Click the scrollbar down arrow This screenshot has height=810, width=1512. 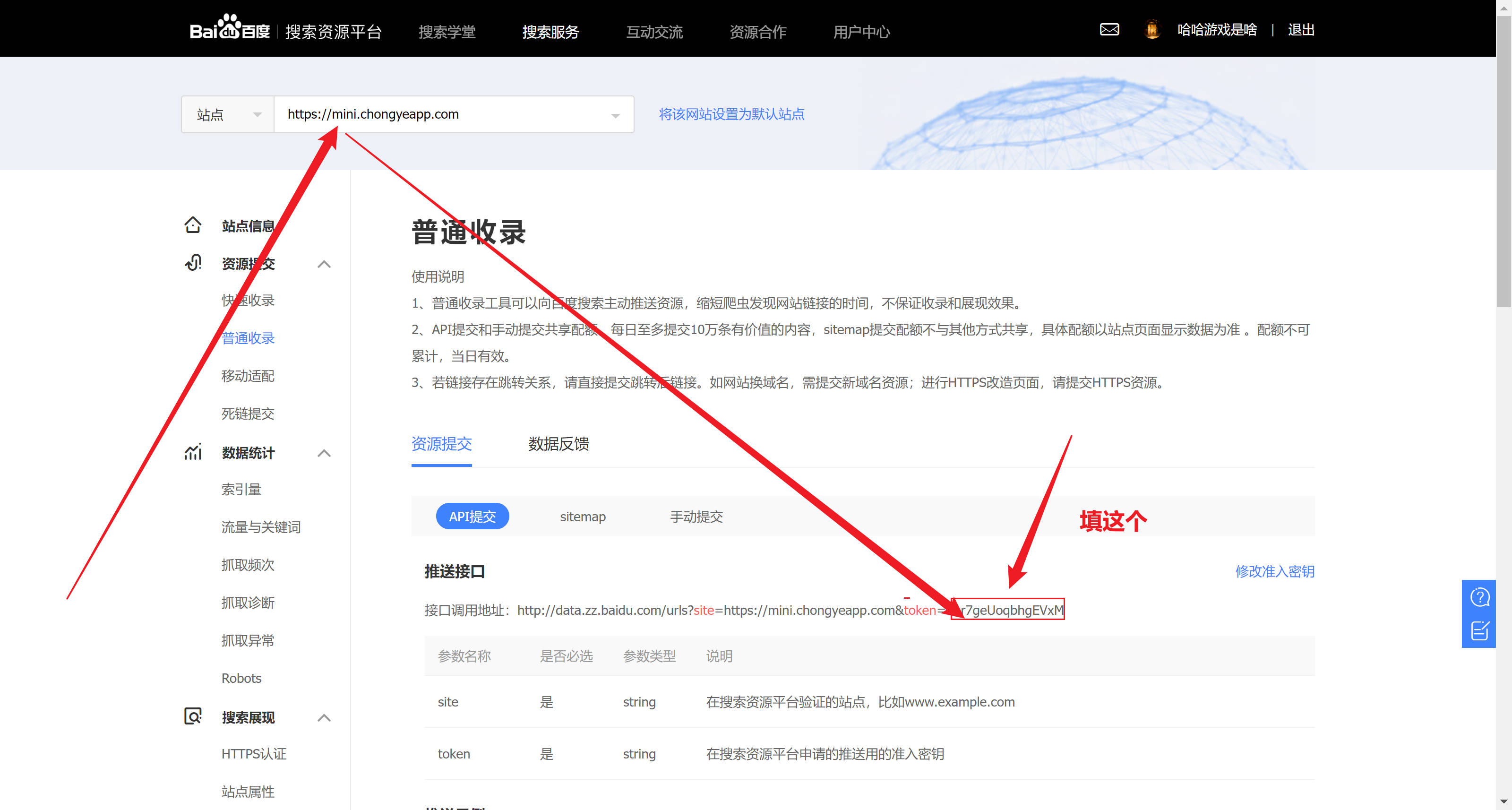[x=1504, y=801]
